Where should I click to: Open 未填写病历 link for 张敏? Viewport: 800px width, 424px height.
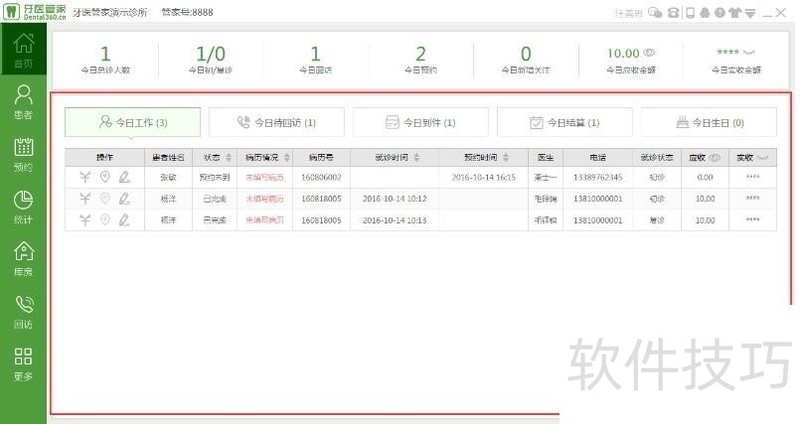[265, 178]
